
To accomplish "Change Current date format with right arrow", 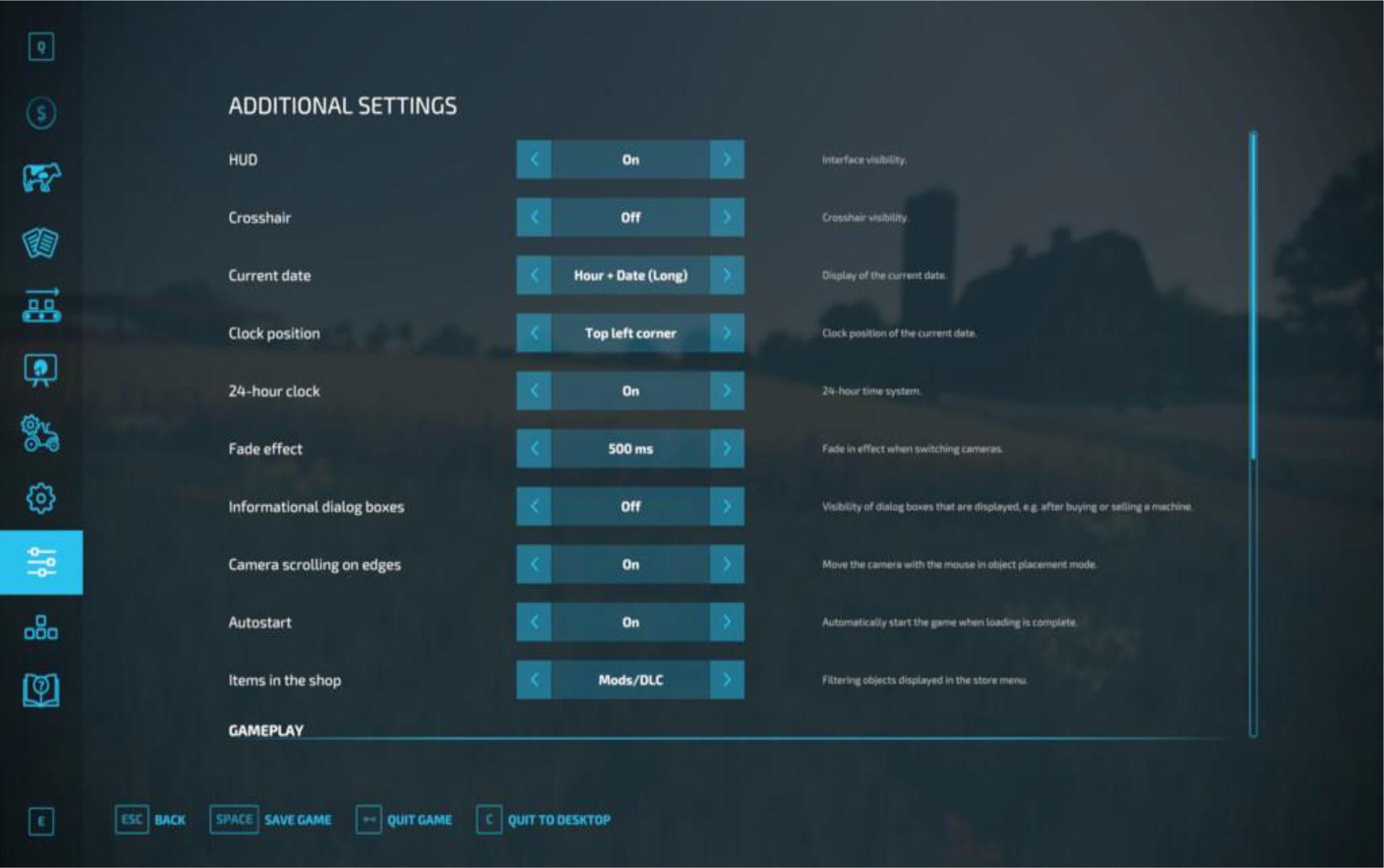I will click(726, 275).
